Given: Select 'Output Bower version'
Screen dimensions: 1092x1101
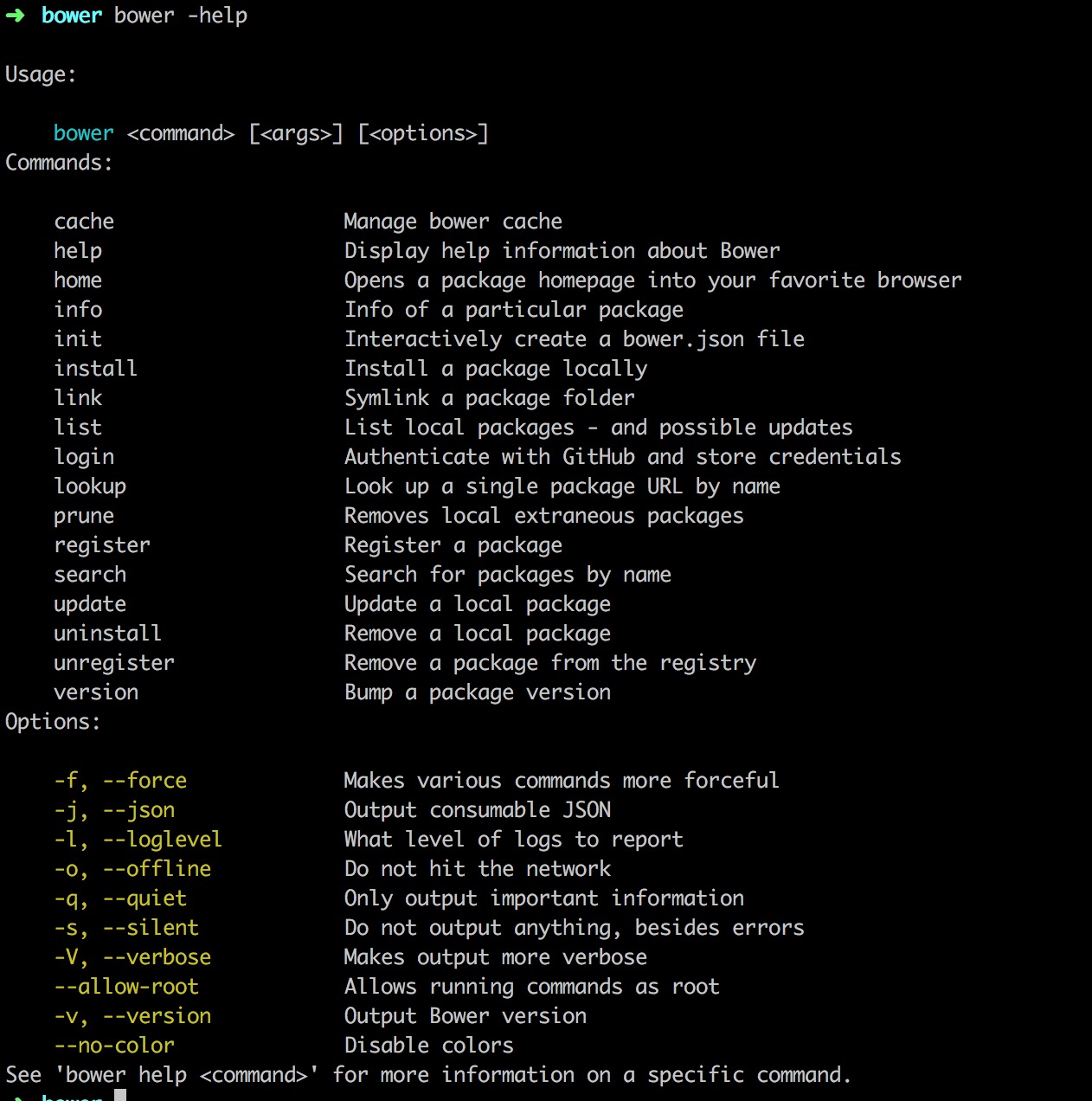Looking at the screenshot, I should pos(466,1016).
